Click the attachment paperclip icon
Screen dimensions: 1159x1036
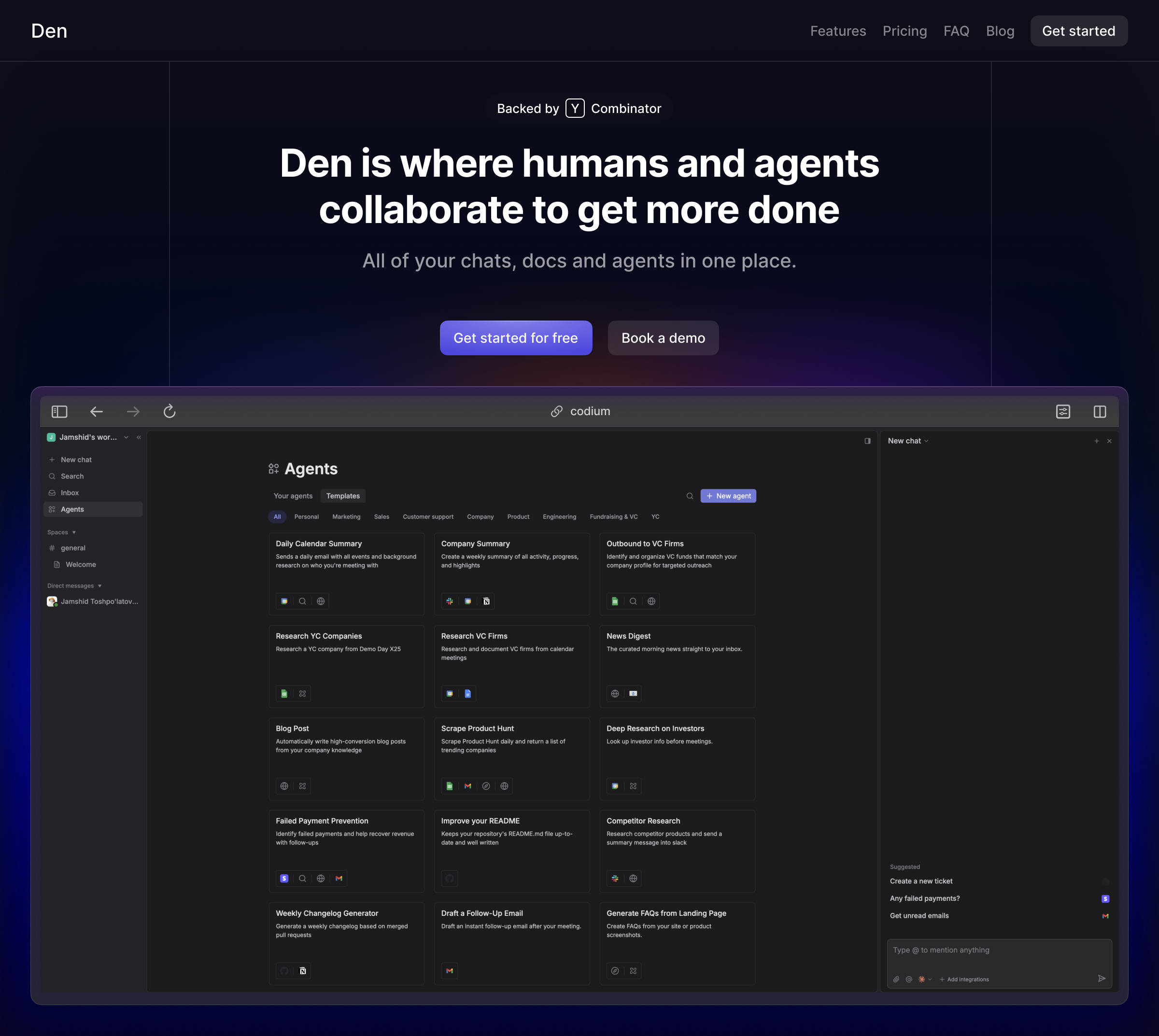click(896, 979)
